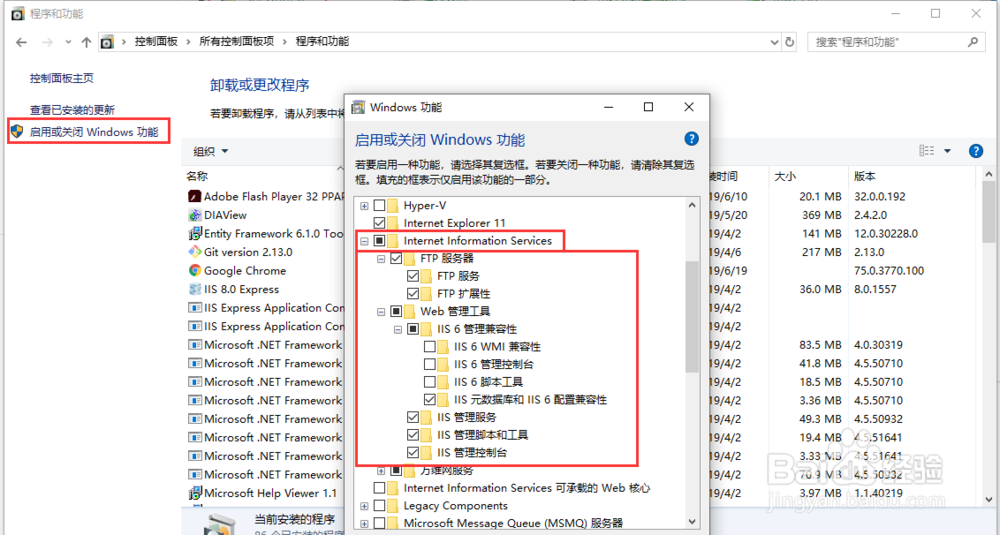The width and height of the screenshot is (1000, 535).
Task: Click 启用或关闭 Windows 功能 link
Action: (x=94, y=132)
